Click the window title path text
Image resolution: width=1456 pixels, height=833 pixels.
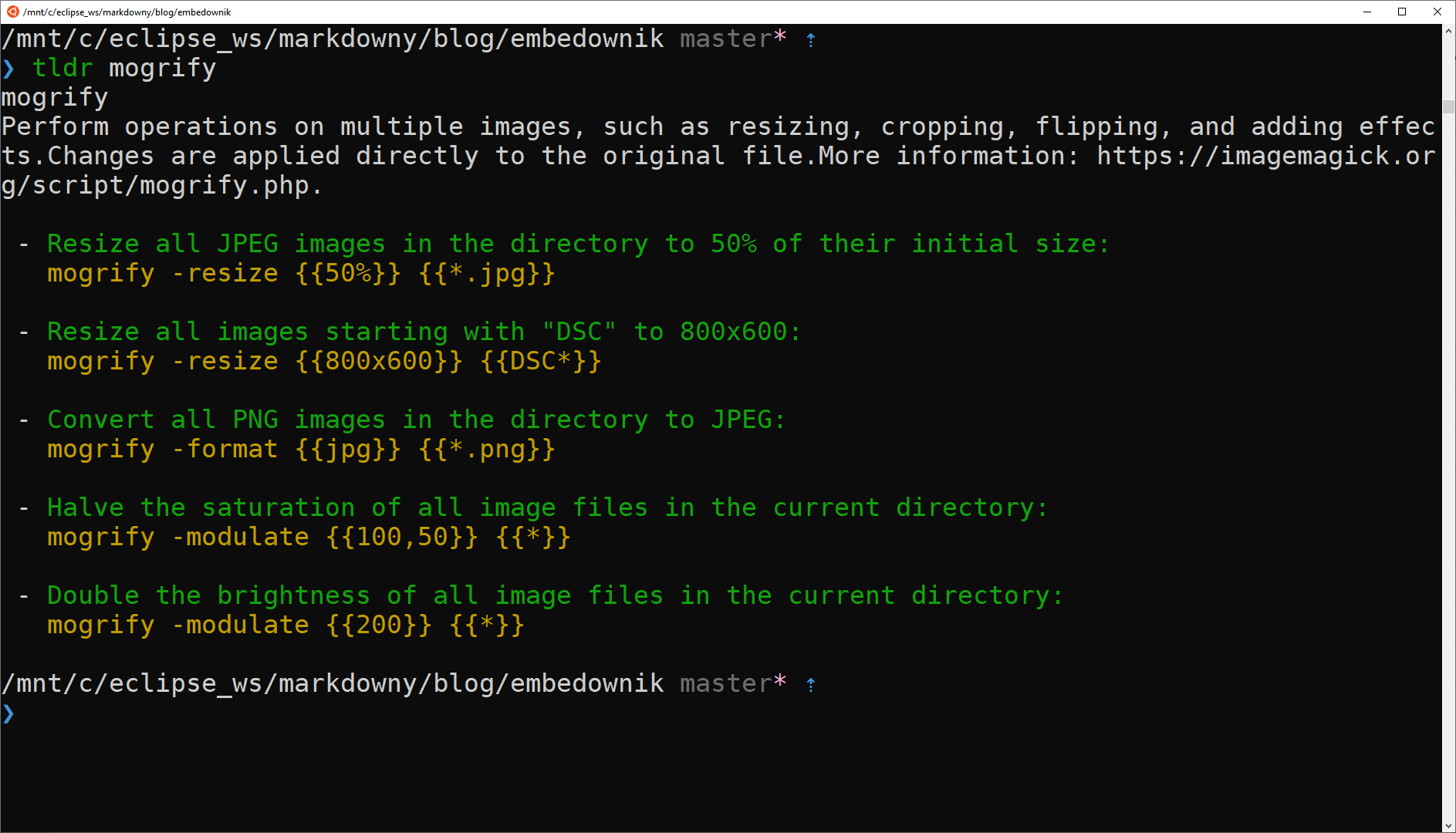click(x=127, y=12)
